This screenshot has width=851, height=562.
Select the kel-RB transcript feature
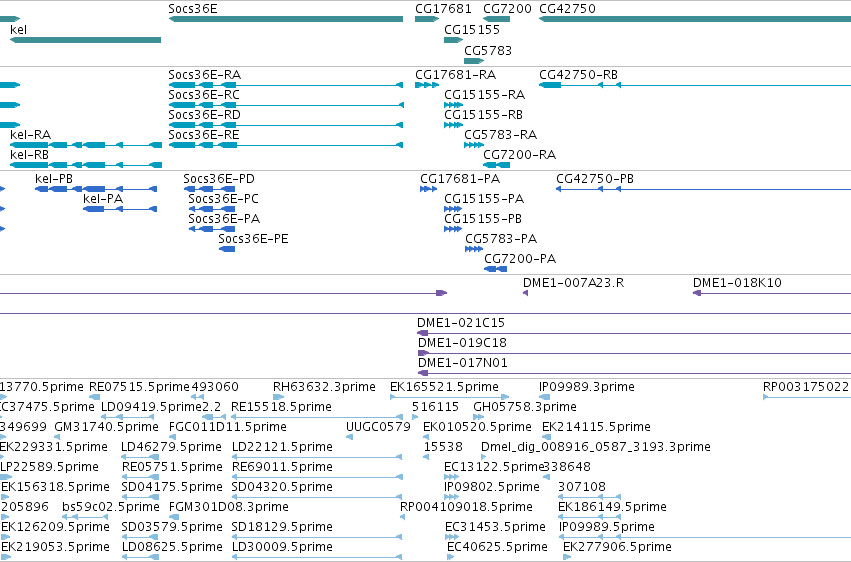click(86, 165)
